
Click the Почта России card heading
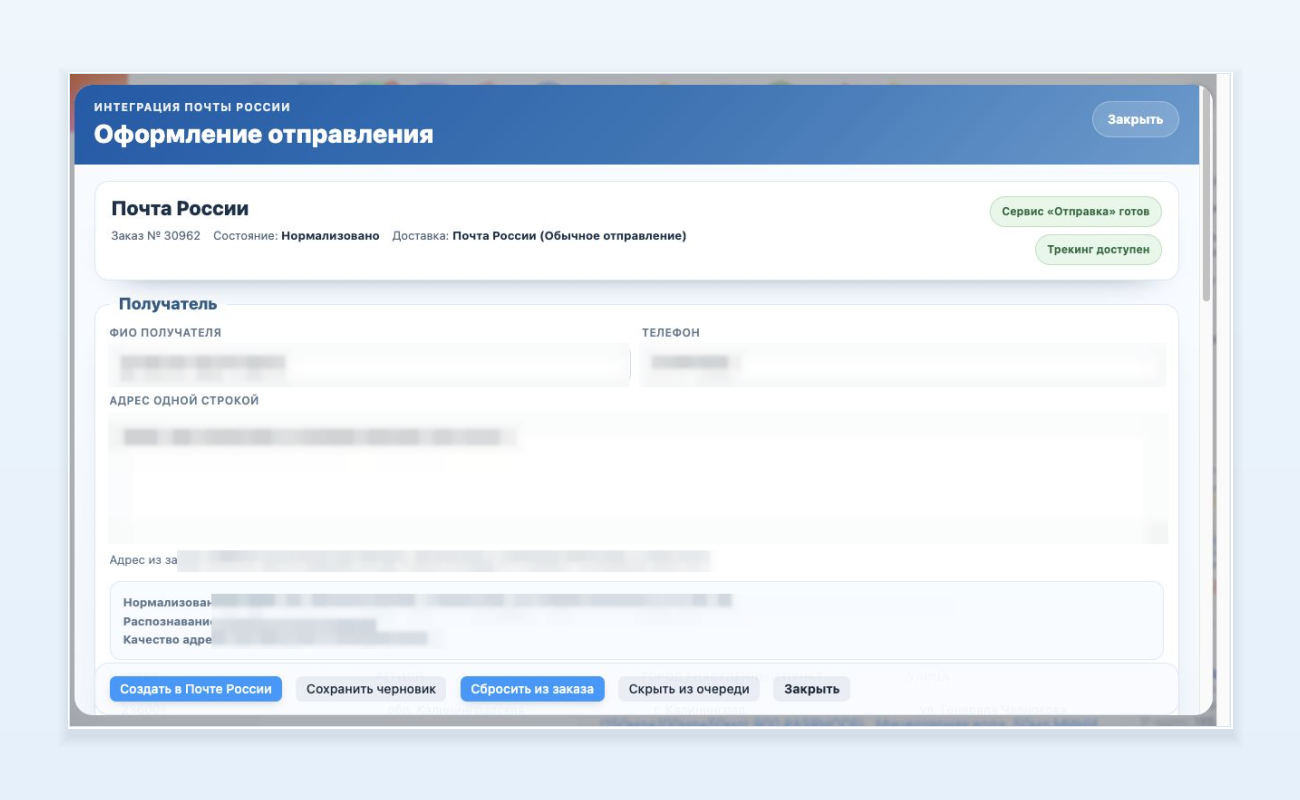click(180, 209)
